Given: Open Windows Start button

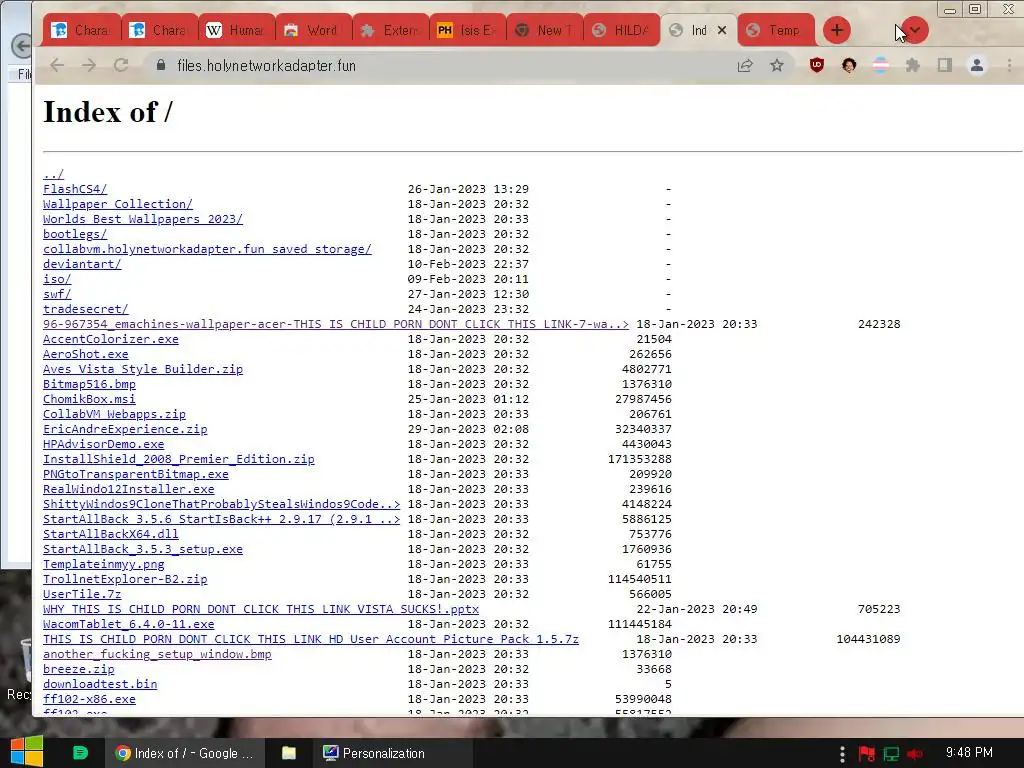Looking at the screenshot, I should (26, 752).
